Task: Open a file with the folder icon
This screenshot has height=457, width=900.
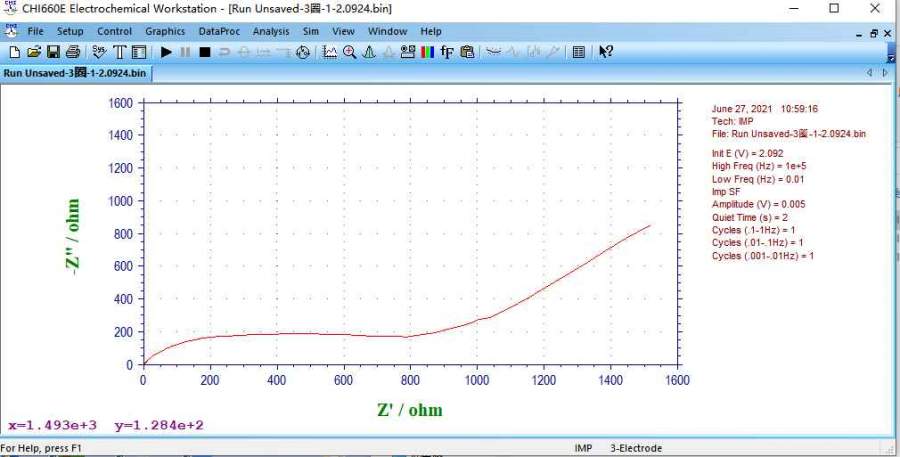Action: [33, 52]
